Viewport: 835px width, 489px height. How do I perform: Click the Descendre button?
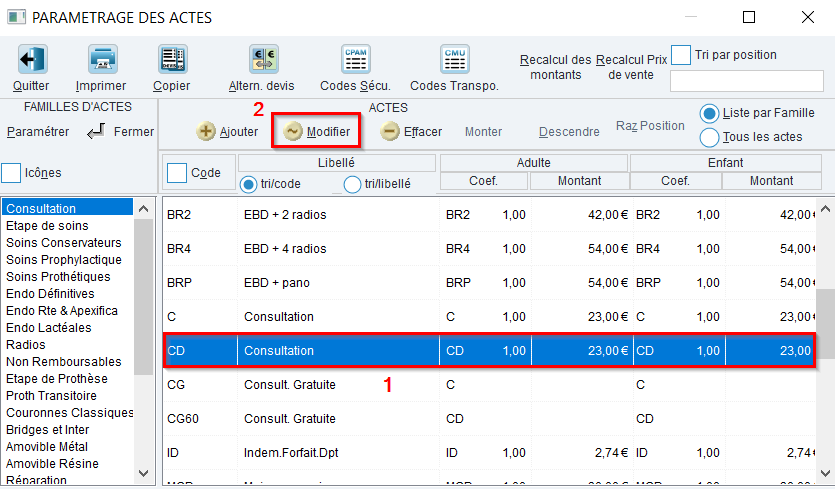click(x=569, y=132)
